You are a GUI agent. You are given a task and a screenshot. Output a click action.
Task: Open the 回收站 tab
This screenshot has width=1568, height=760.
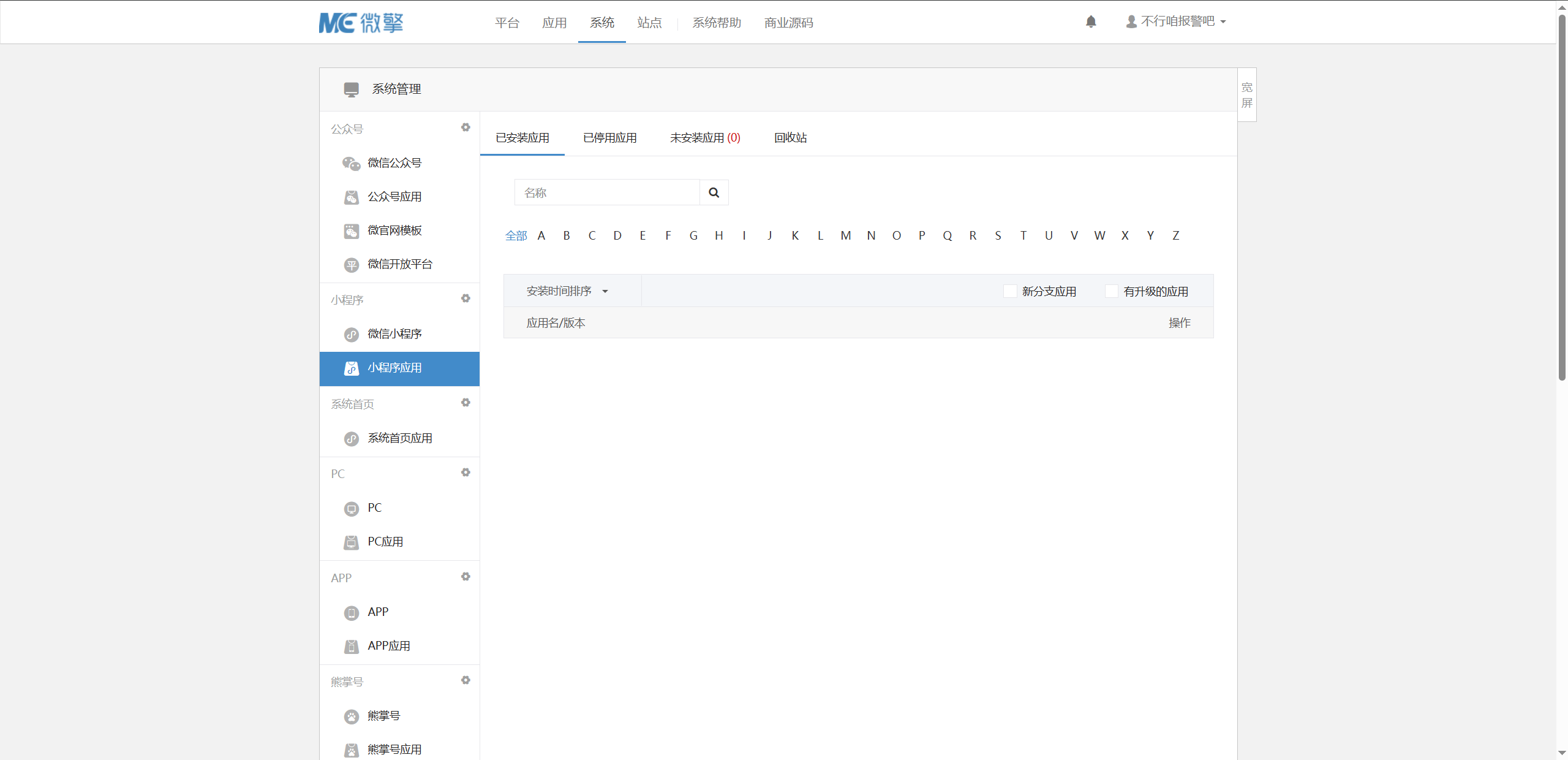click(x=790, y=138)
